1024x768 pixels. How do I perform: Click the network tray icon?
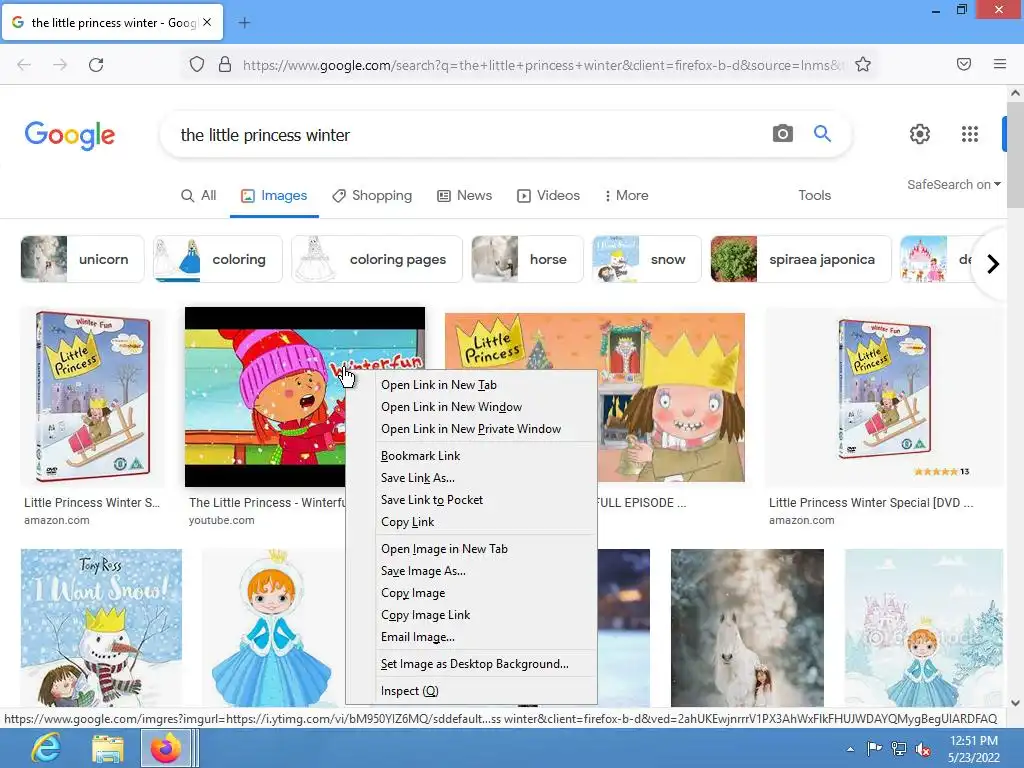coord(899,749)
